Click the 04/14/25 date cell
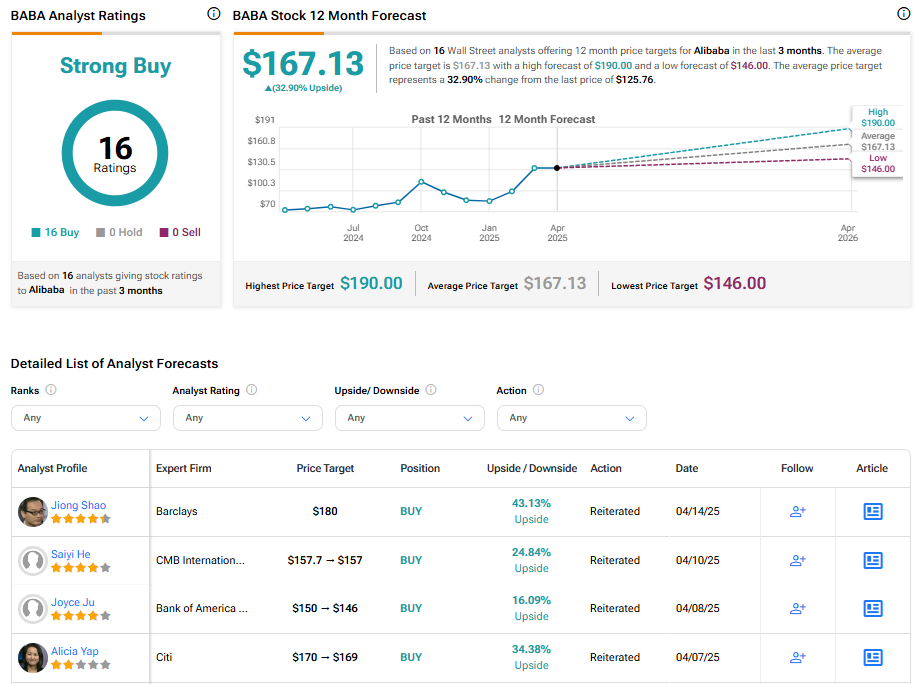The width and height of the screenshot is (918, 684). pyautogui.click(x=698, y=511)
